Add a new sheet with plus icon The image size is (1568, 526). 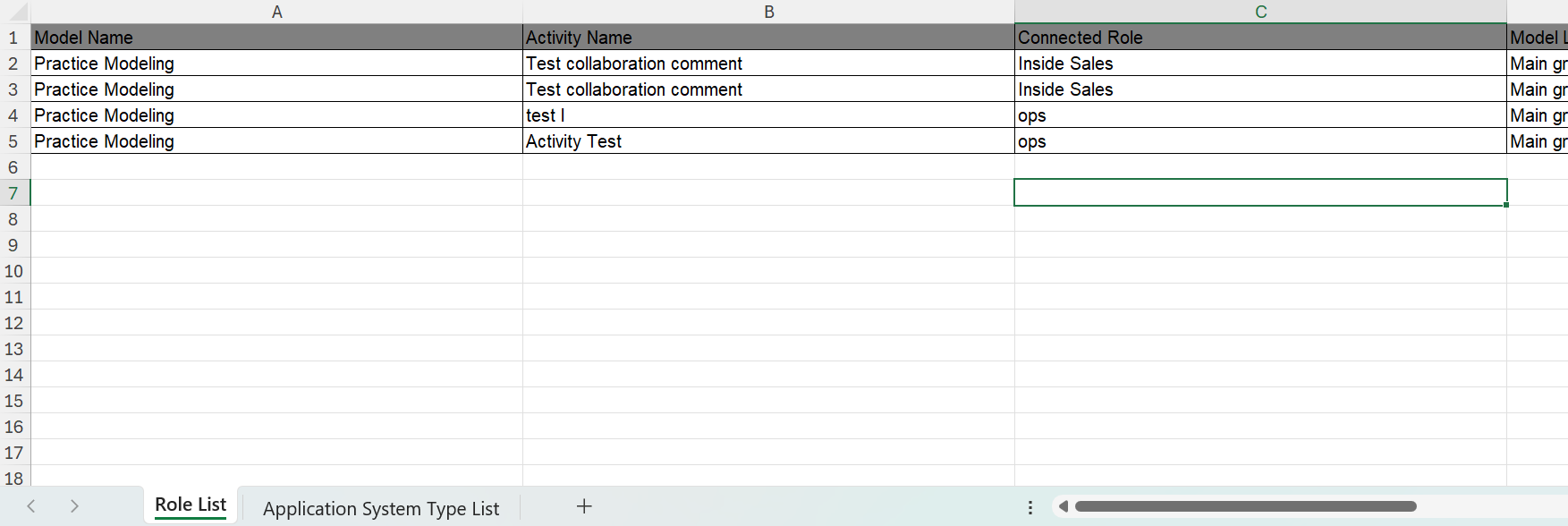(x=584, y=506)
